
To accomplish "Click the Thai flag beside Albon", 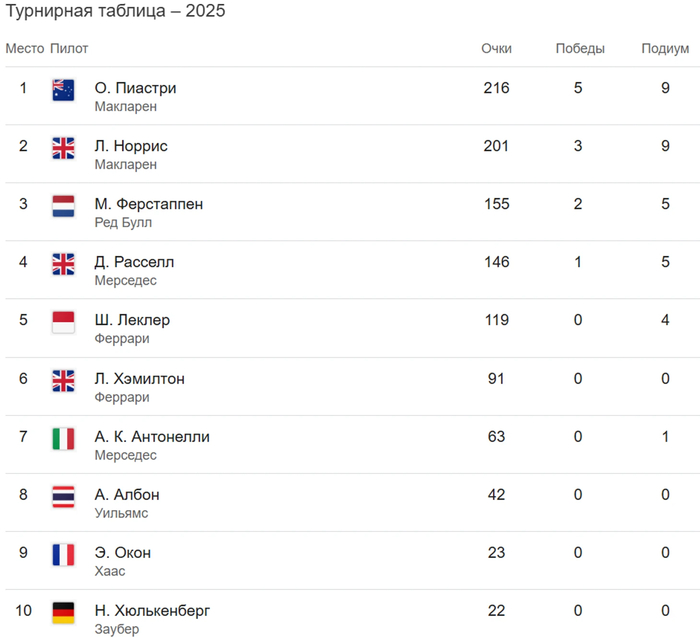I will (63, 496).
